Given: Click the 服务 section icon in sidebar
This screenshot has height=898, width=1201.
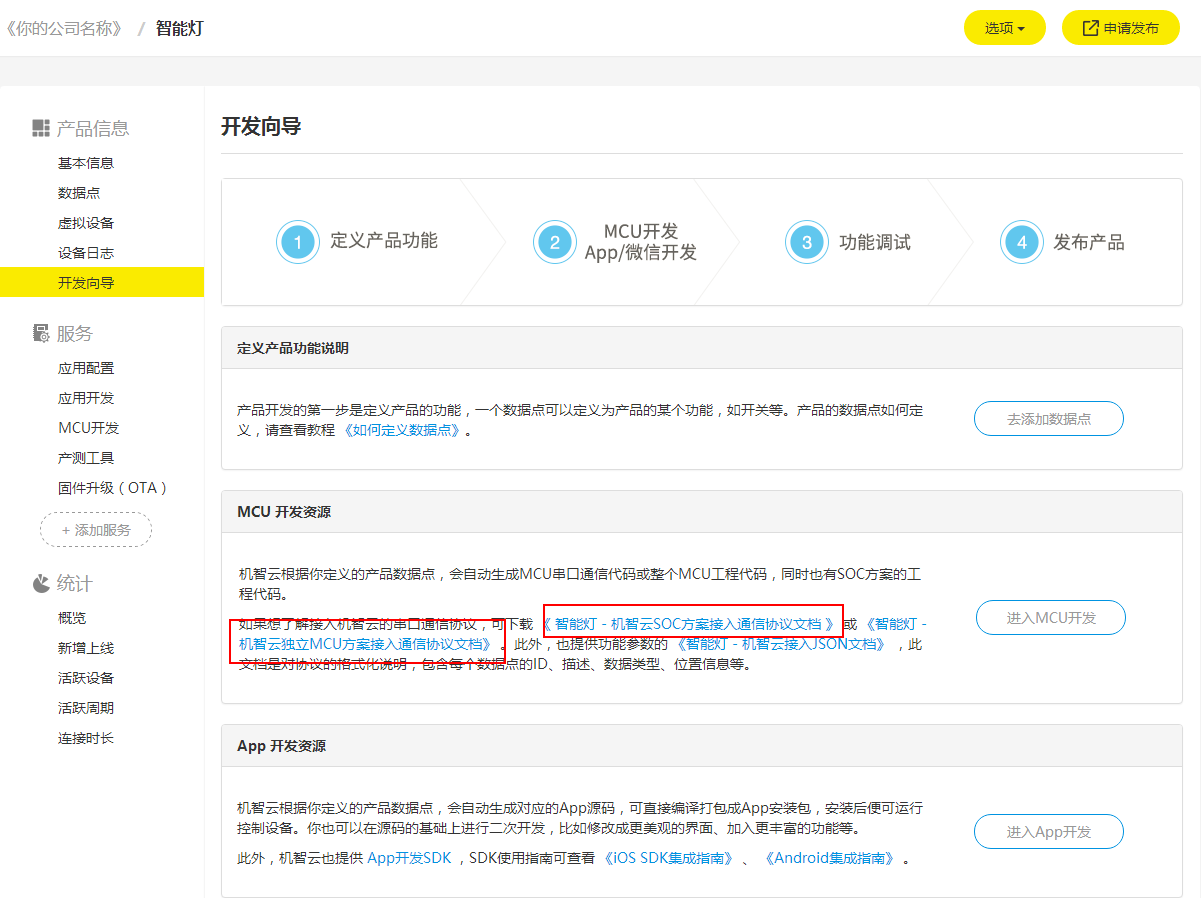Looking at the screenshot, I should coord(41,333).
